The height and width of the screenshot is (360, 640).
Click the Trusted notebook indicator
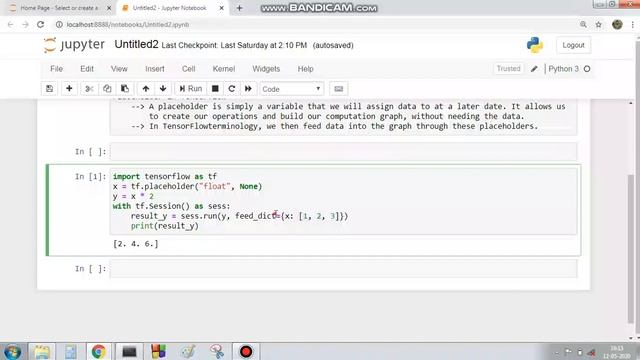tap(509, 69)
